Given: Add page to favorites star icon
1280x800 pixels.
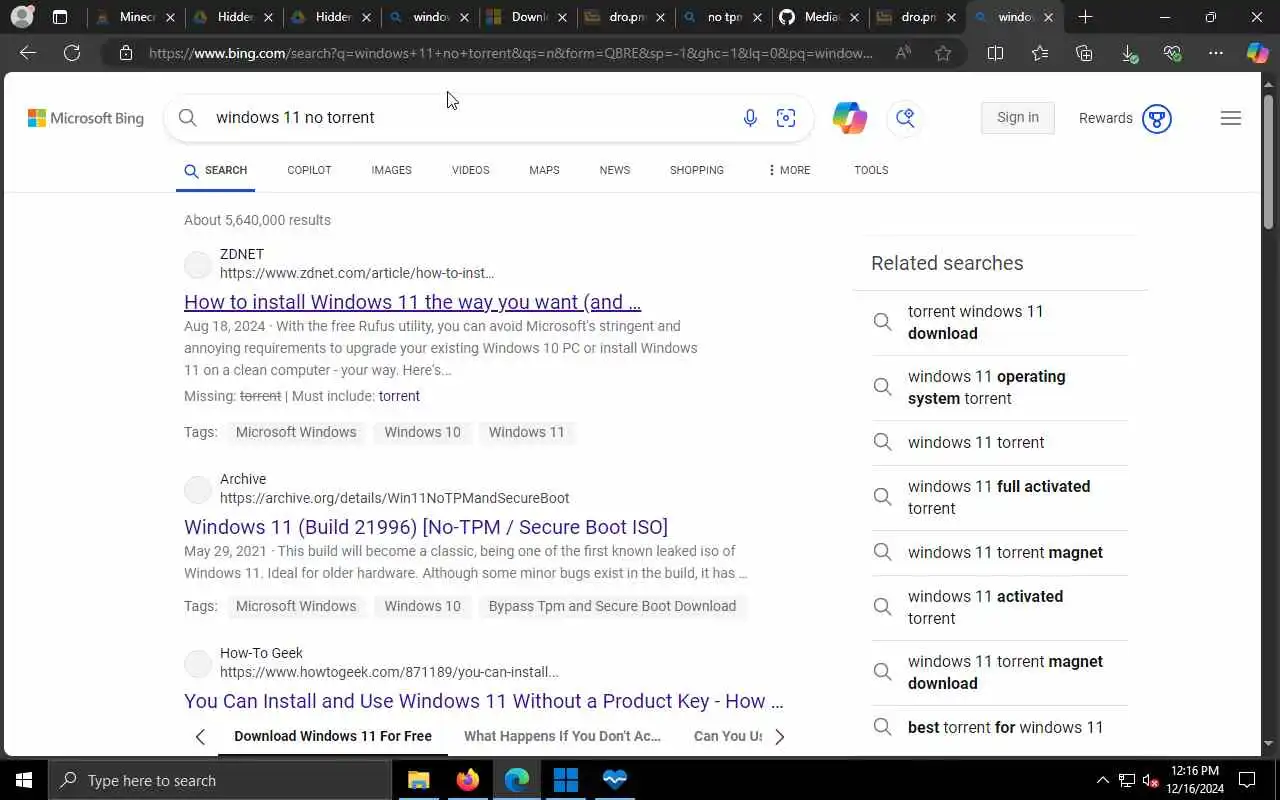Looking at the screenshot, I should coord(943,53).
